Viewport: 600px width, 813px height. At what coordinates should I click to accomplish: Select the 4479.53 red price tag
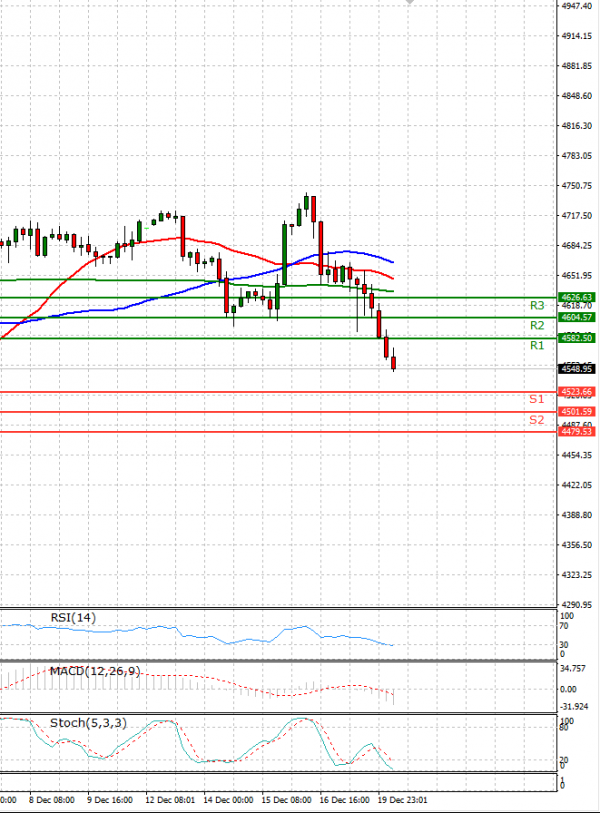coord(576,431)
